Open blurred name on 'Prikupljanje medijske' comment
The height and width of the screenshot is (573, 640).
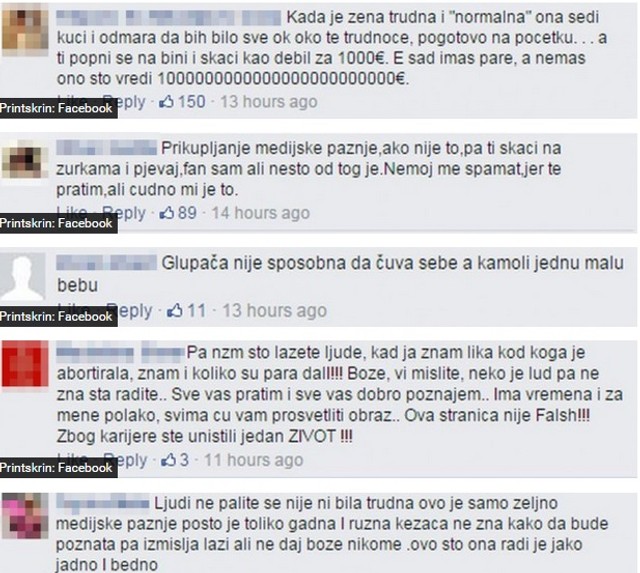pyautogui.click(x=106, y=148)
